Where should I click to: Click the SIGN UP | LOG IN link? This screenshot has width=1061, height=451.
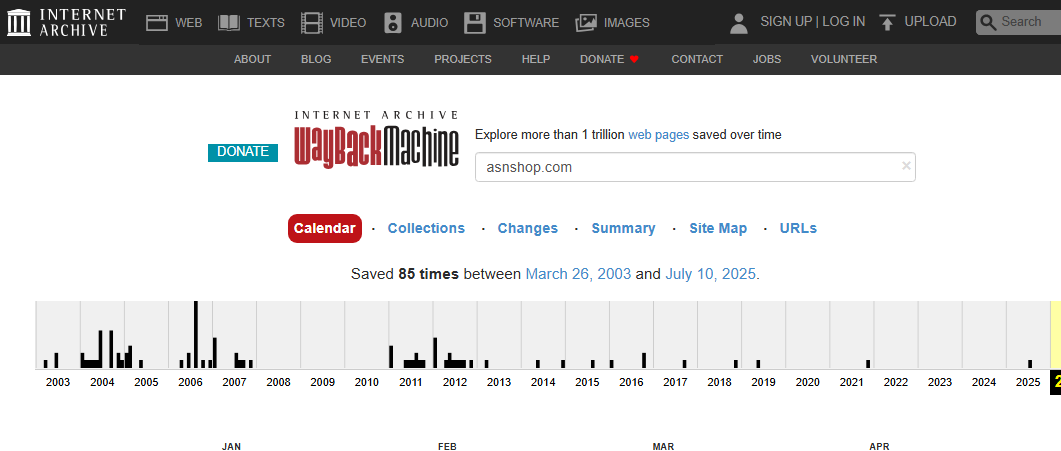click(813, 22)
